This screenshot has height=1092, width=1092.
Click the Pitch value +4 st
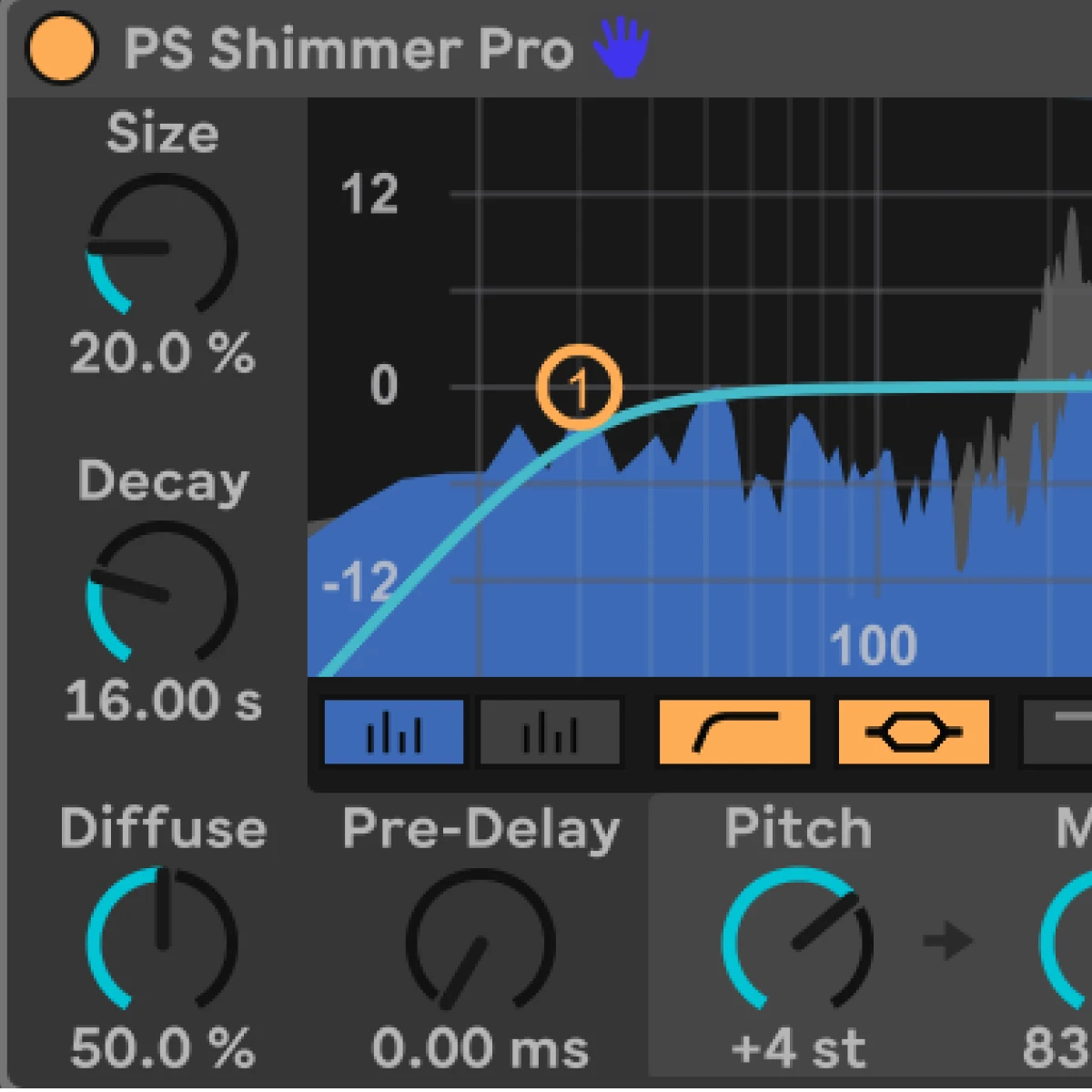click(x=797, y=1048)
